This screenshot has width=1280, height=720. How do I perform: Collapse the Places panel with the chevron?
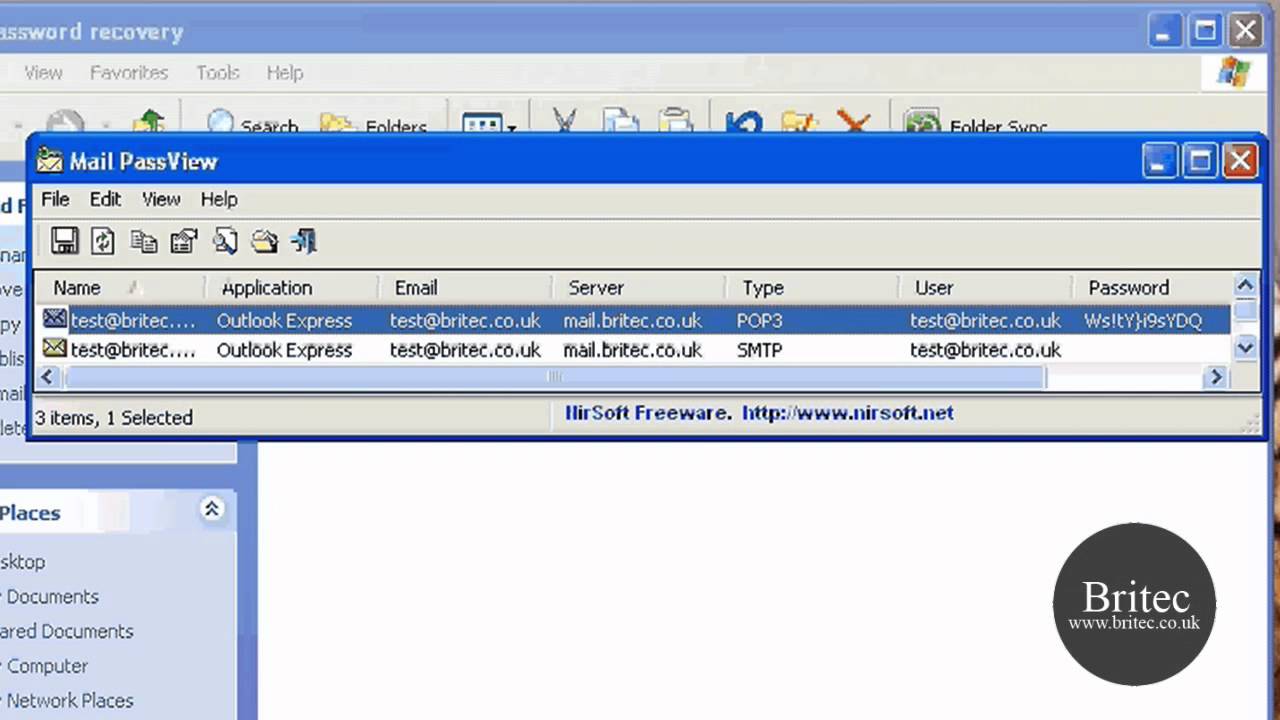212,509
